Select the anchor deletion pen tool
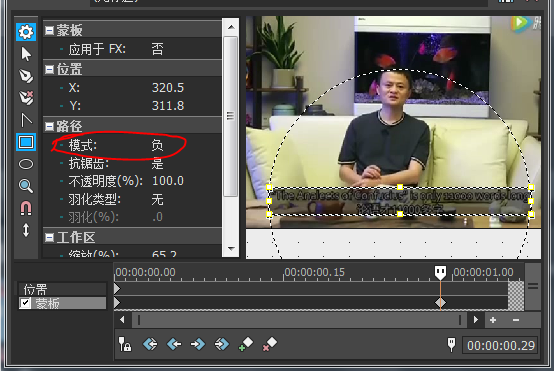Screen dimensions: 554x371 [26, 98]
